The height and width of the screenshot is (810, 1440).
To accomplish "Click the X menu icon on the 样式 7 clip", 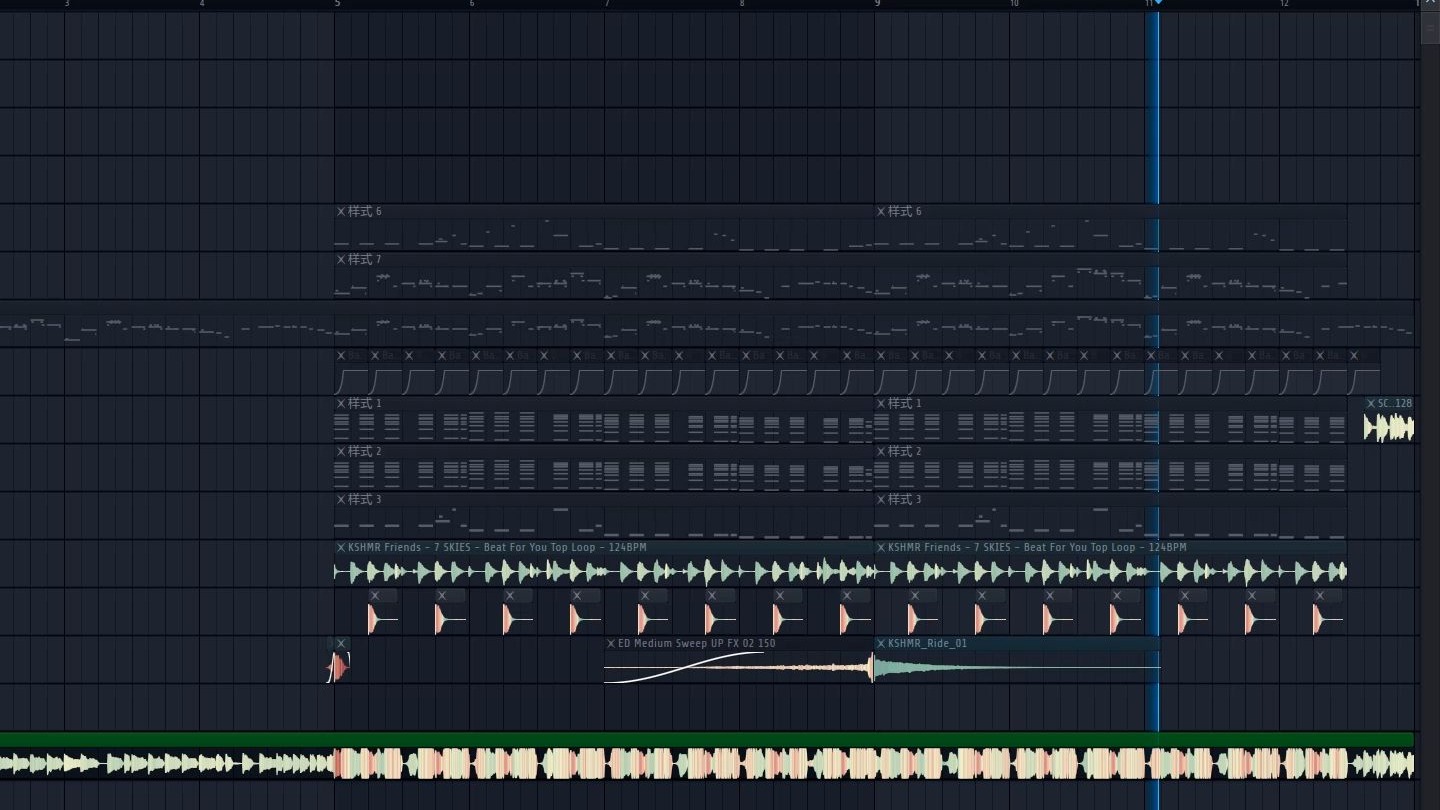I will pyautogui.click(x=341, y=259).
